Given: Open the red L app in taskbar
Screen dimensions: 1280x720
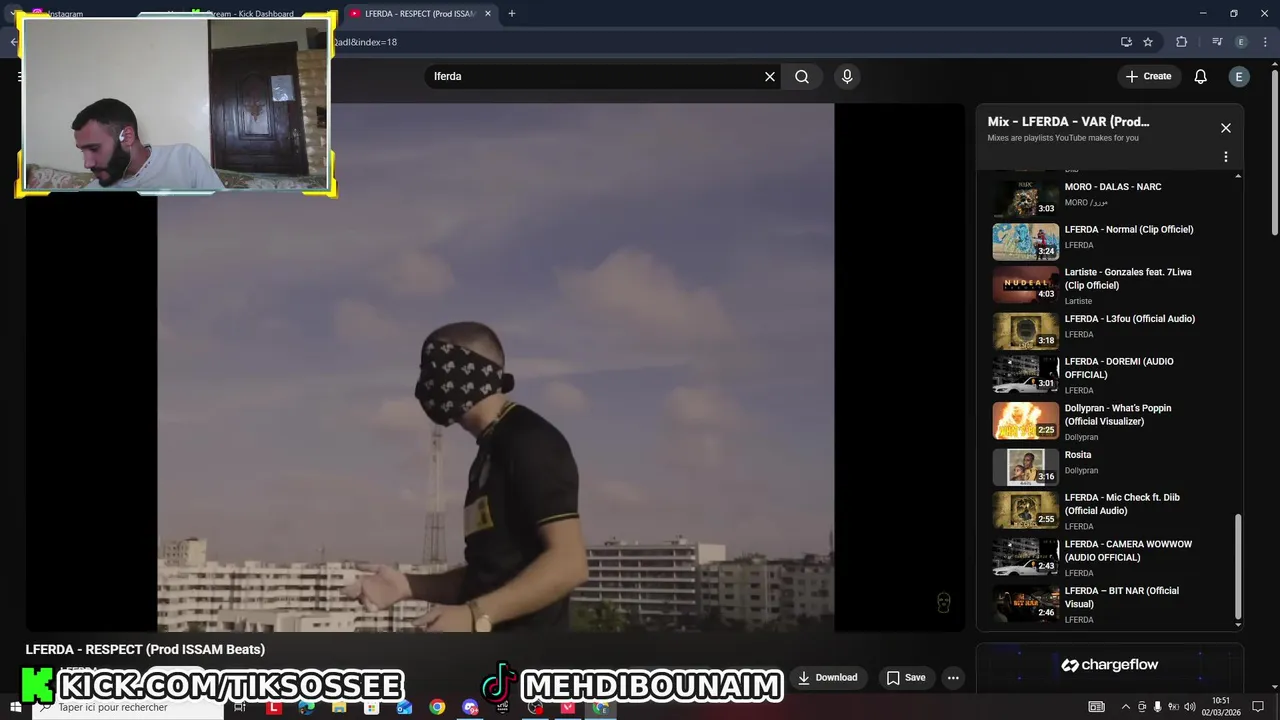Looking at the screenshot, I should pos(274,707).
